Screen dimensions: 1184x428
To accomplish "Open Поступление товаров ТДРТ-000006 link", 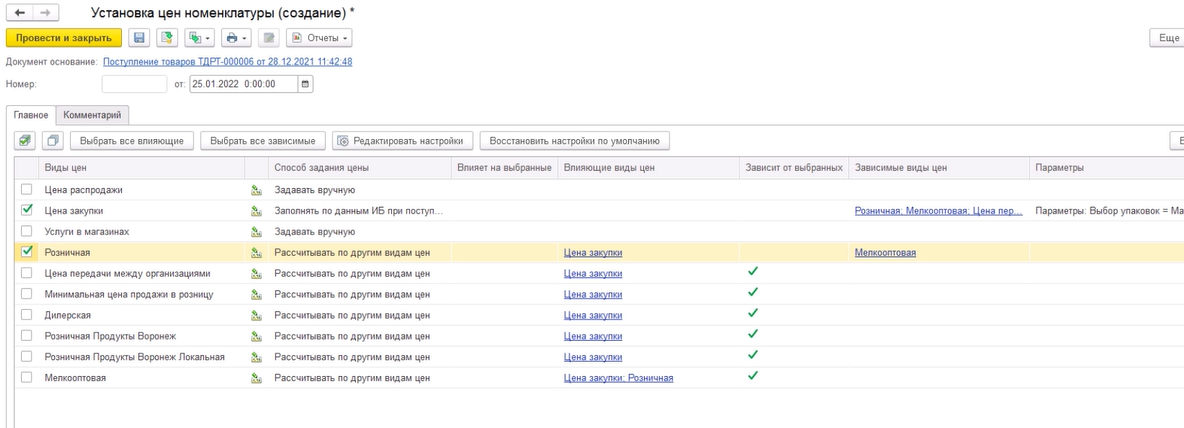I will 227,62.
